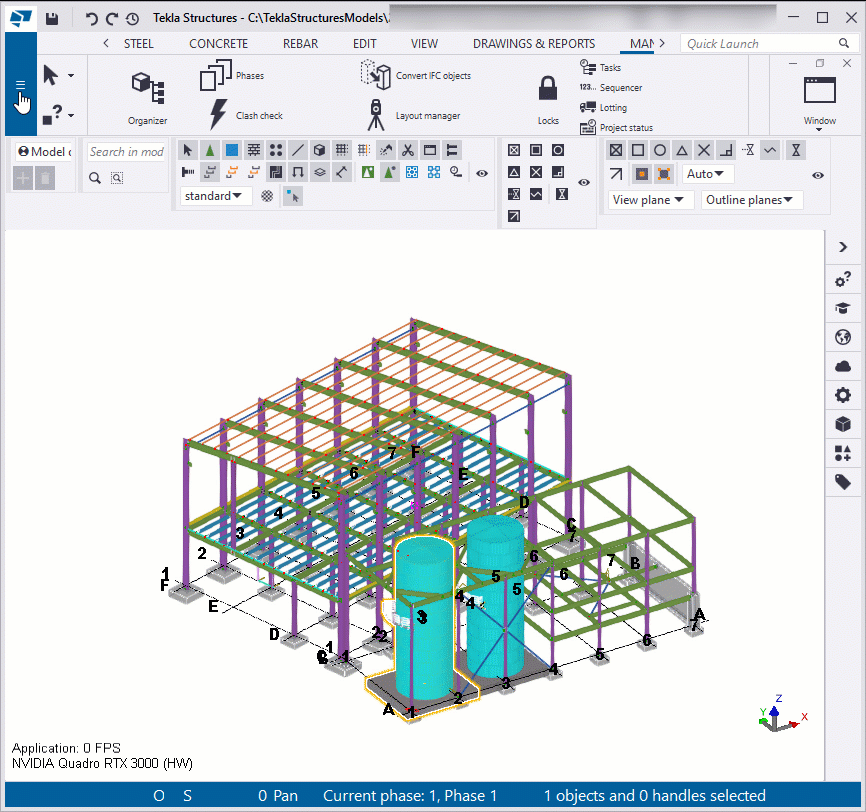Switch to the CONCRETE ribbon tab

click(x=218, y=43)
